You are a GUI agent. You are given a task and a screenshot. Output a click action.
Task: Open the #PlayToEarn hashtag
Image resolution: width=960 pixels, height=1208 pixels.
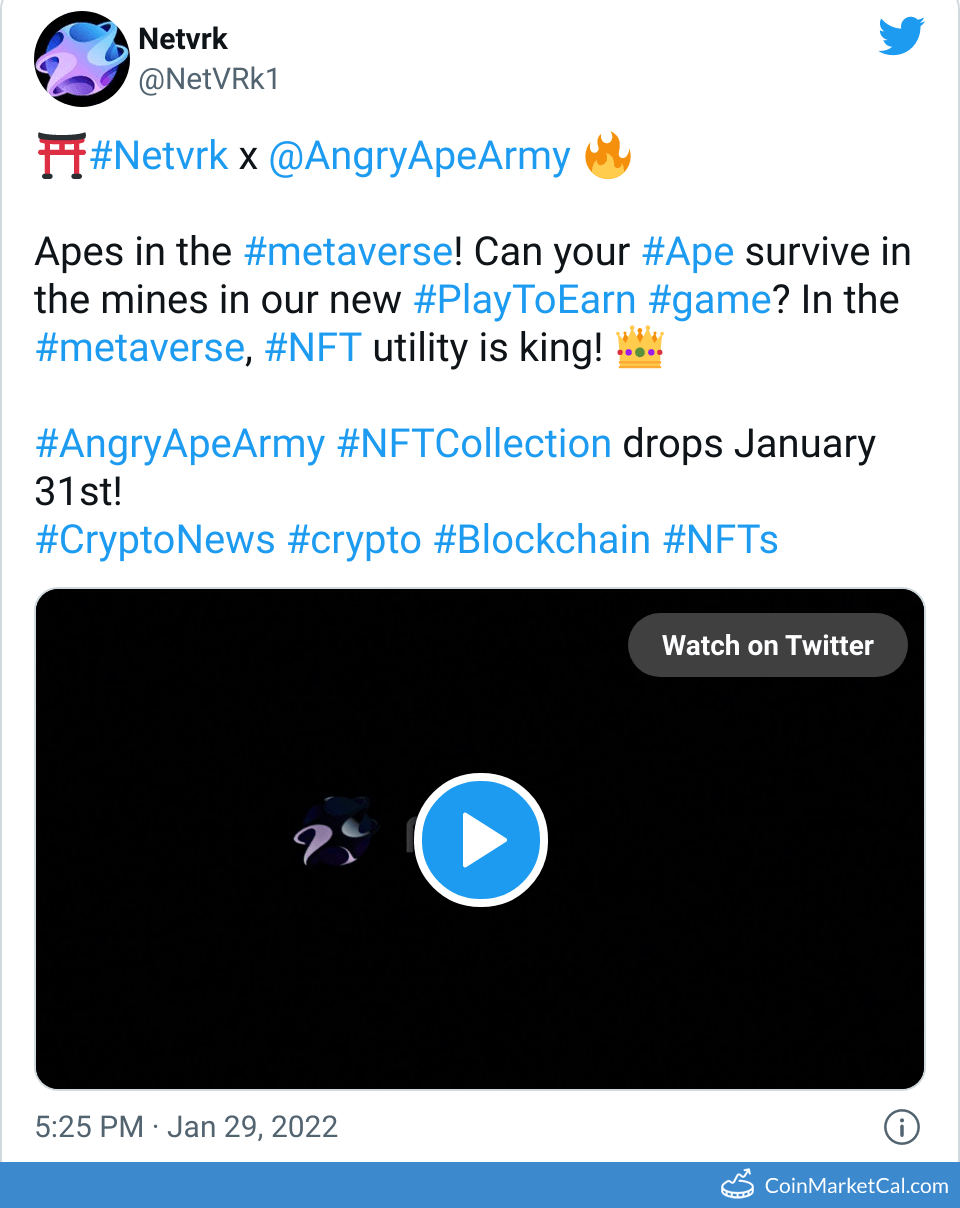point(524,299)
